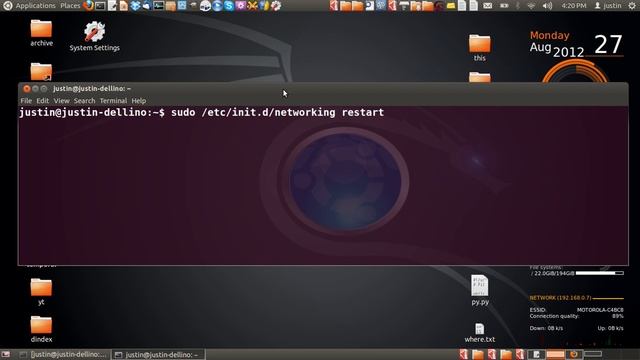Open the where.txt file on desktop
The height and width of the screenshot is (360, 640).
pos(480,333)
